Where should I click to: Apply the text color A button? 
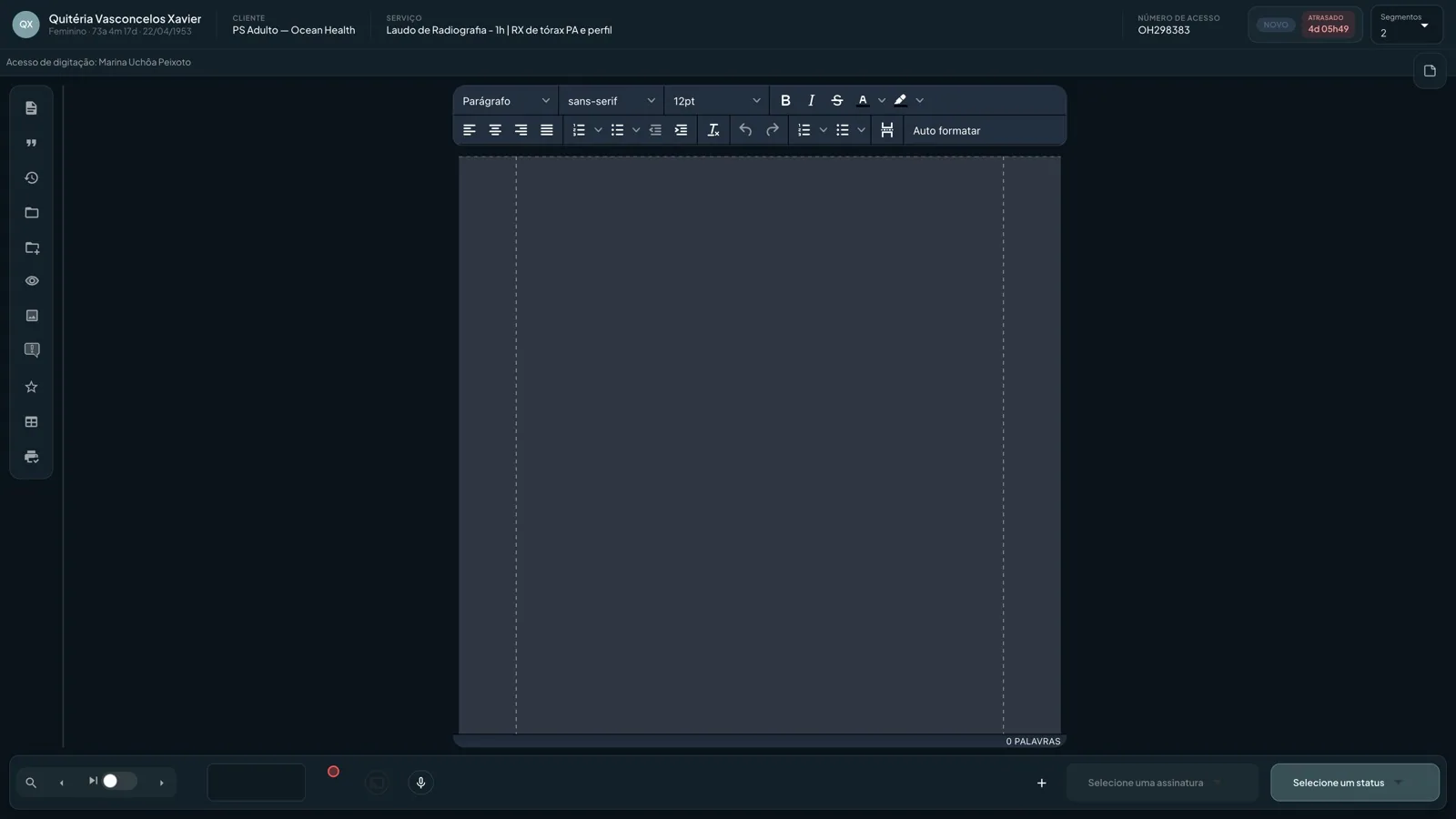[863, 101]
